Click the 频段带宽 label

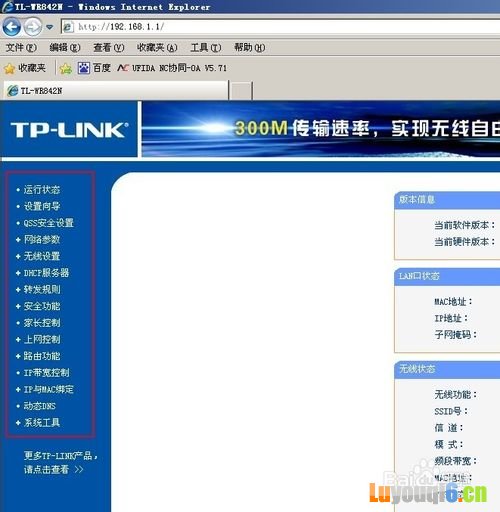click(x=455, y=461)
